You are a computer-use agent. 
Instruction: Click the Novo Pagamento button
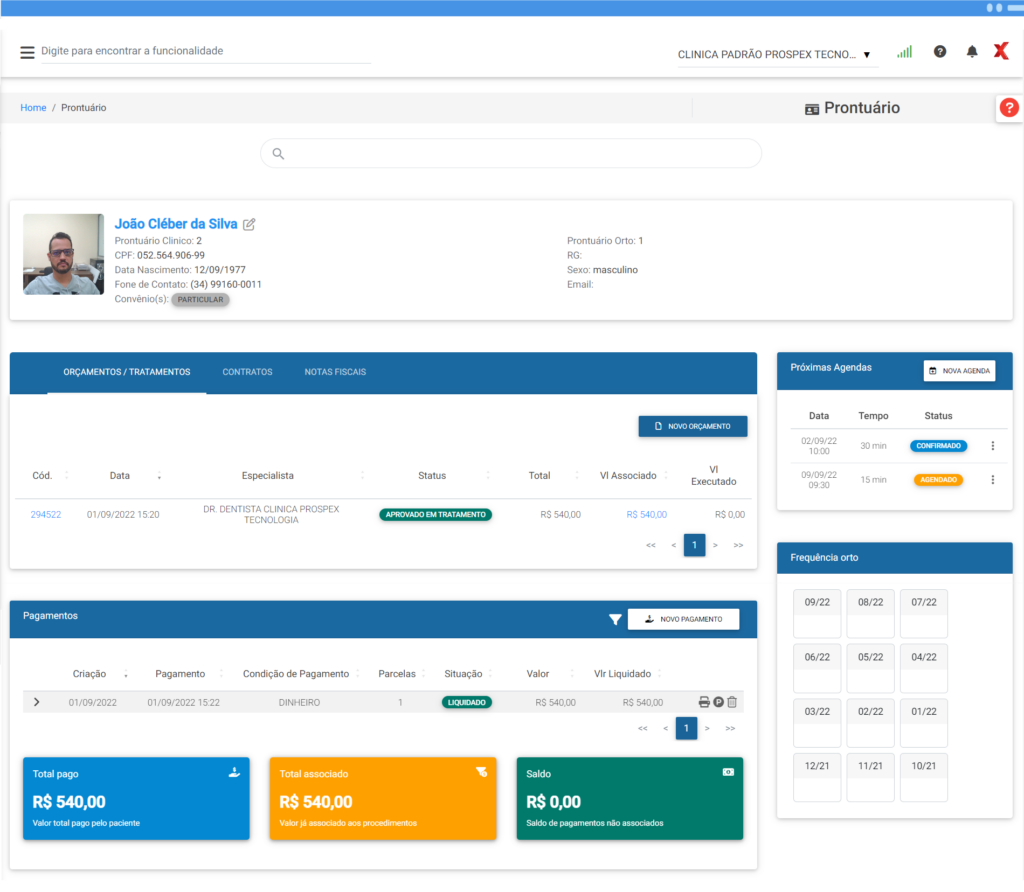683,619
